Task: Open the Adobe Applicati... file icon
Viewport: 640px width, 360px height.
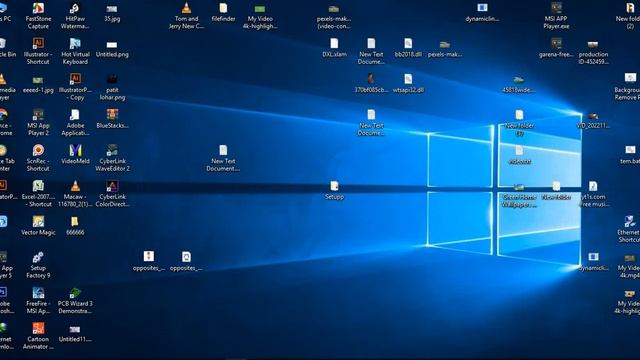Action: (x=75, y=122)
